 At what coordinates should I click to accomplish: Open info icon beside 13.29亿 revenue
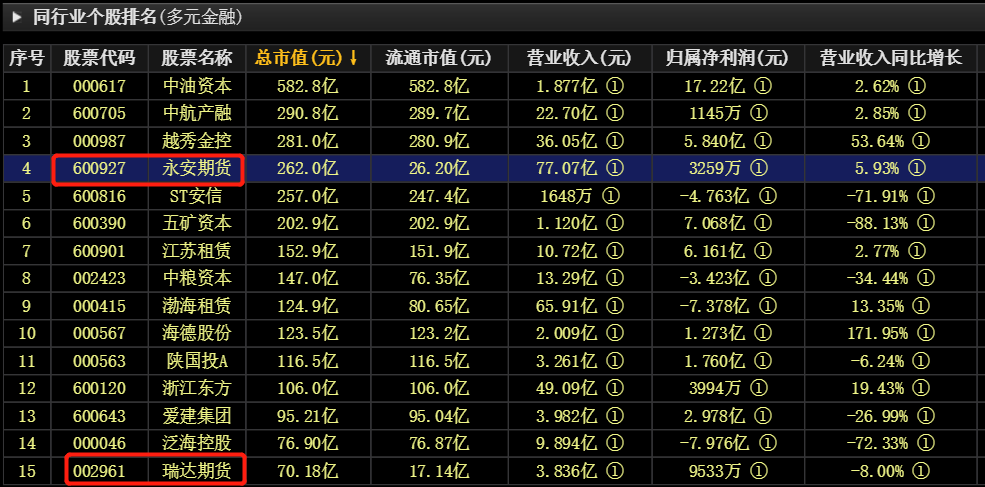tap(615, 278)
